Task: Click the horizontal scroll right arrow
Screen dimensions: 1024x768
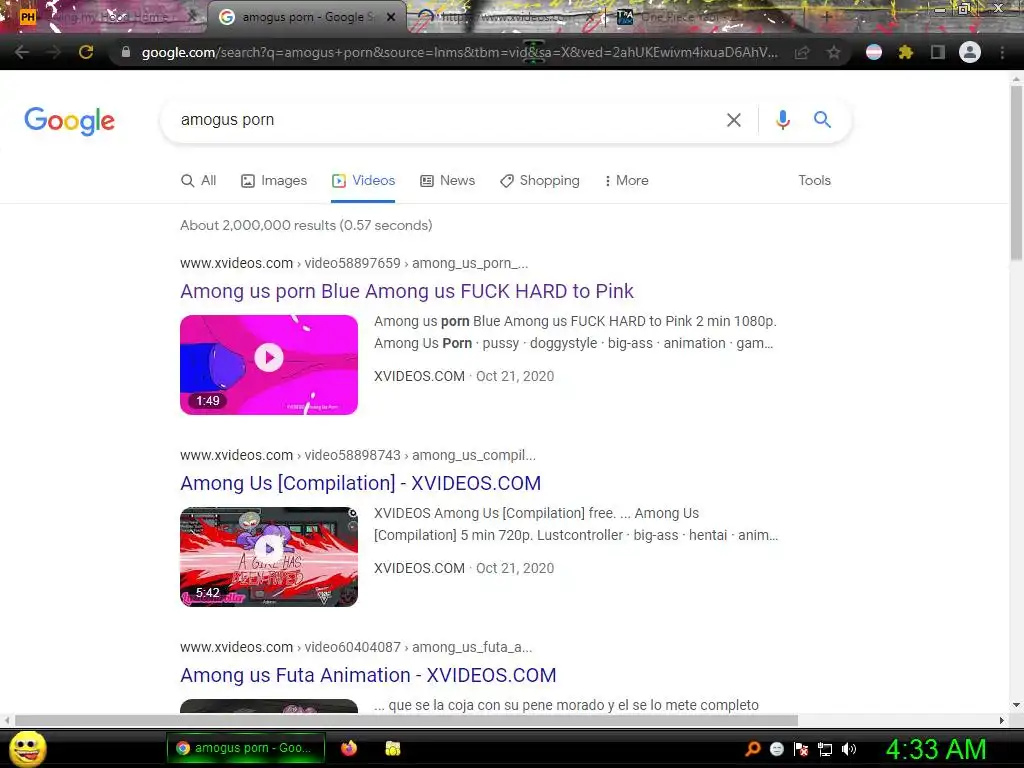Action: (1002, 720)
